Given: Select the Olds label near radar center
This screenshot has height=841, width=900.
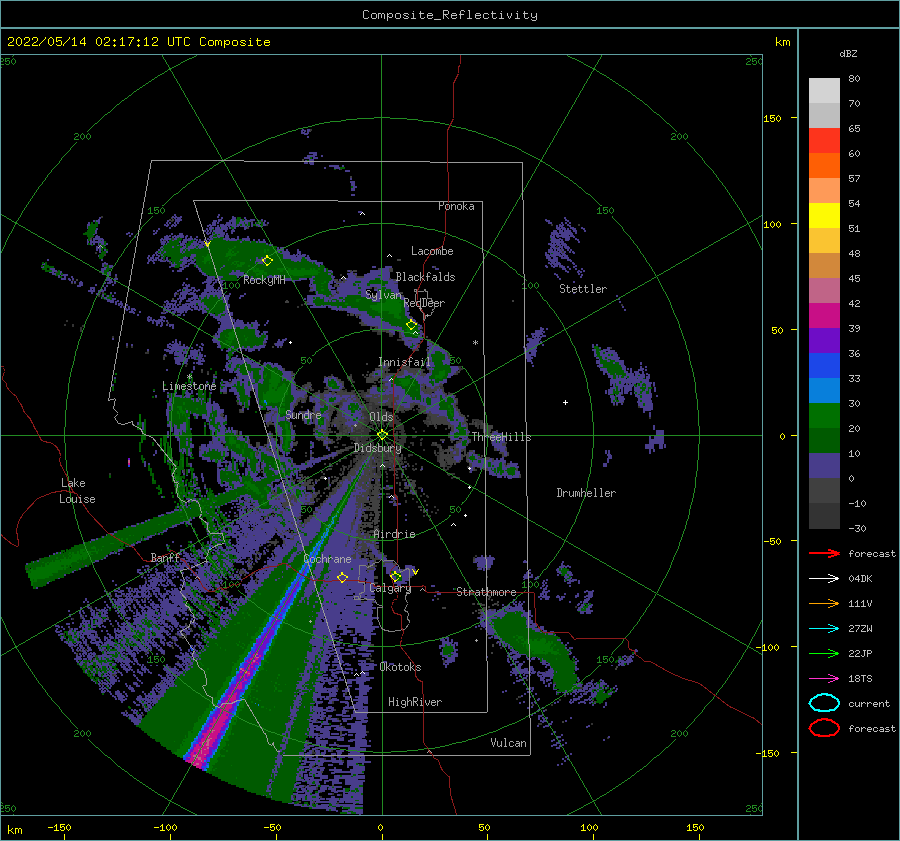Looking at the screenshot, I should pyautogui.click(x=381, y=417).
